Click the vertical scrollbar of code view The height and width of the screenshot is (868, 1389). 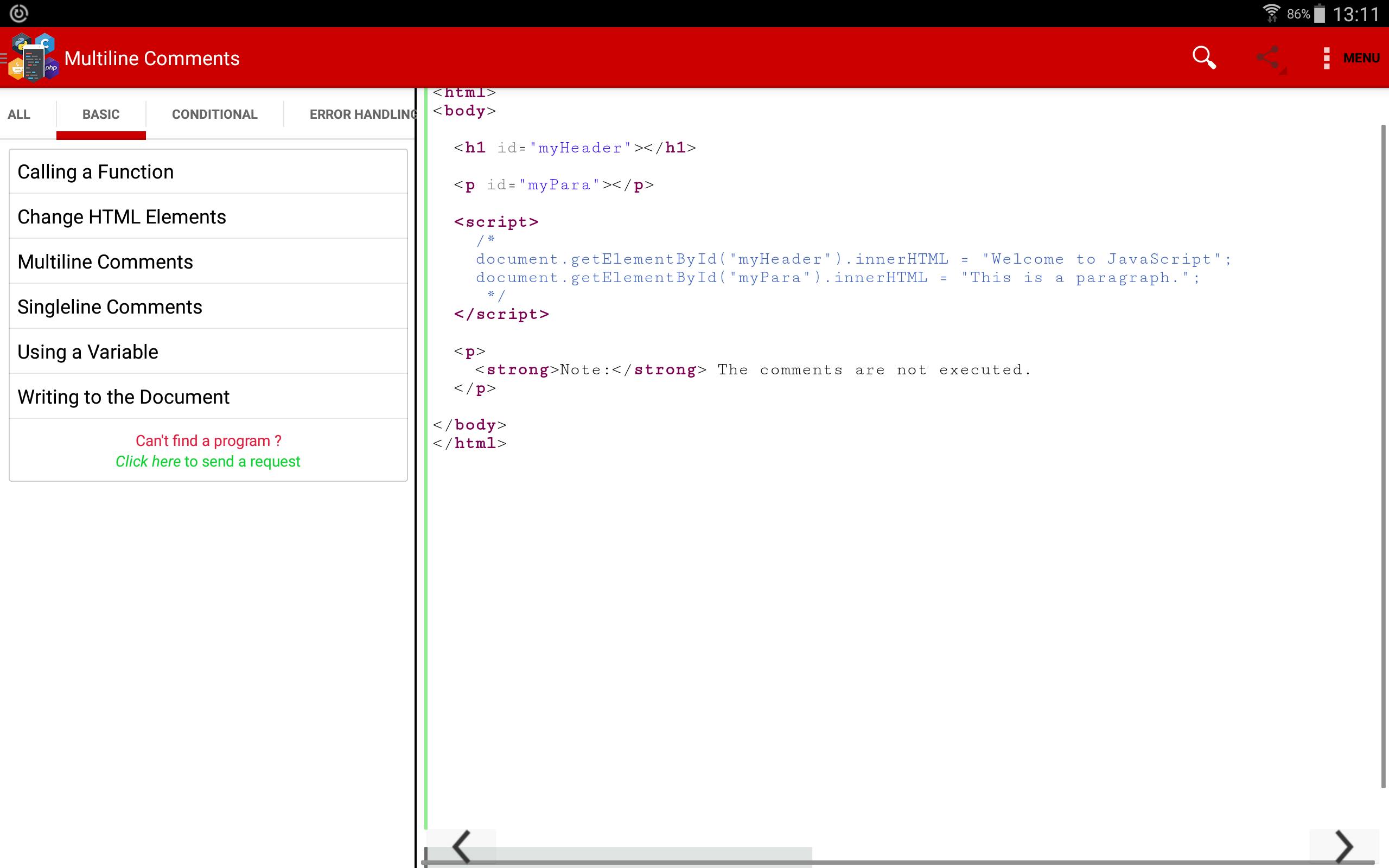[1382, 456]
